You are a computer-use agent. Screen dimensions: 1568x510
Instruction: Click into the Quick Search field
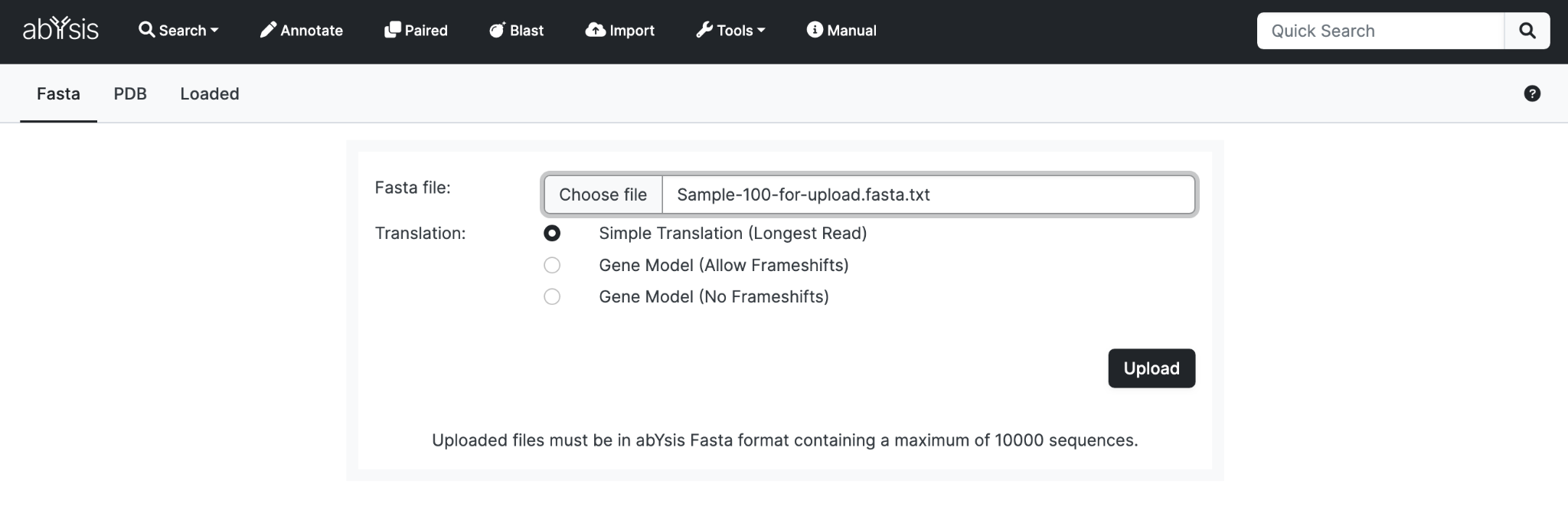tap(1380, 31)
